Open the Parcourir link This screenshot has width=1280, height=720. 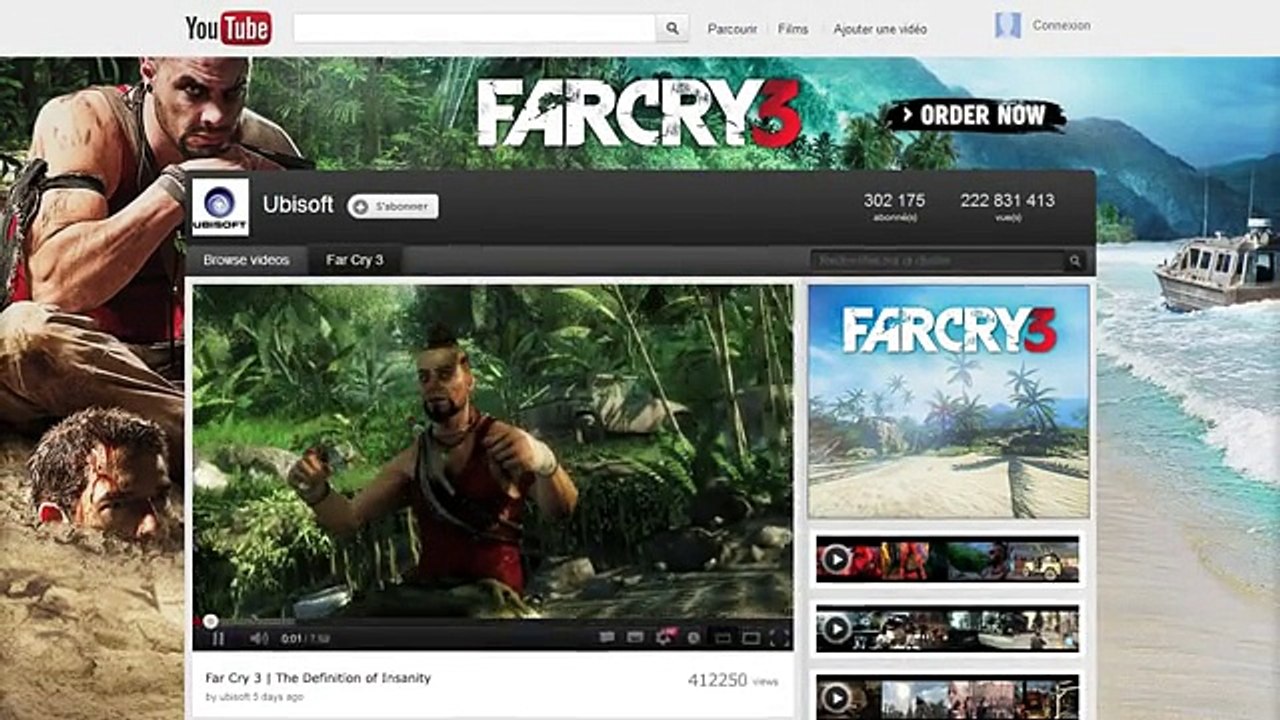coord(732,29)
